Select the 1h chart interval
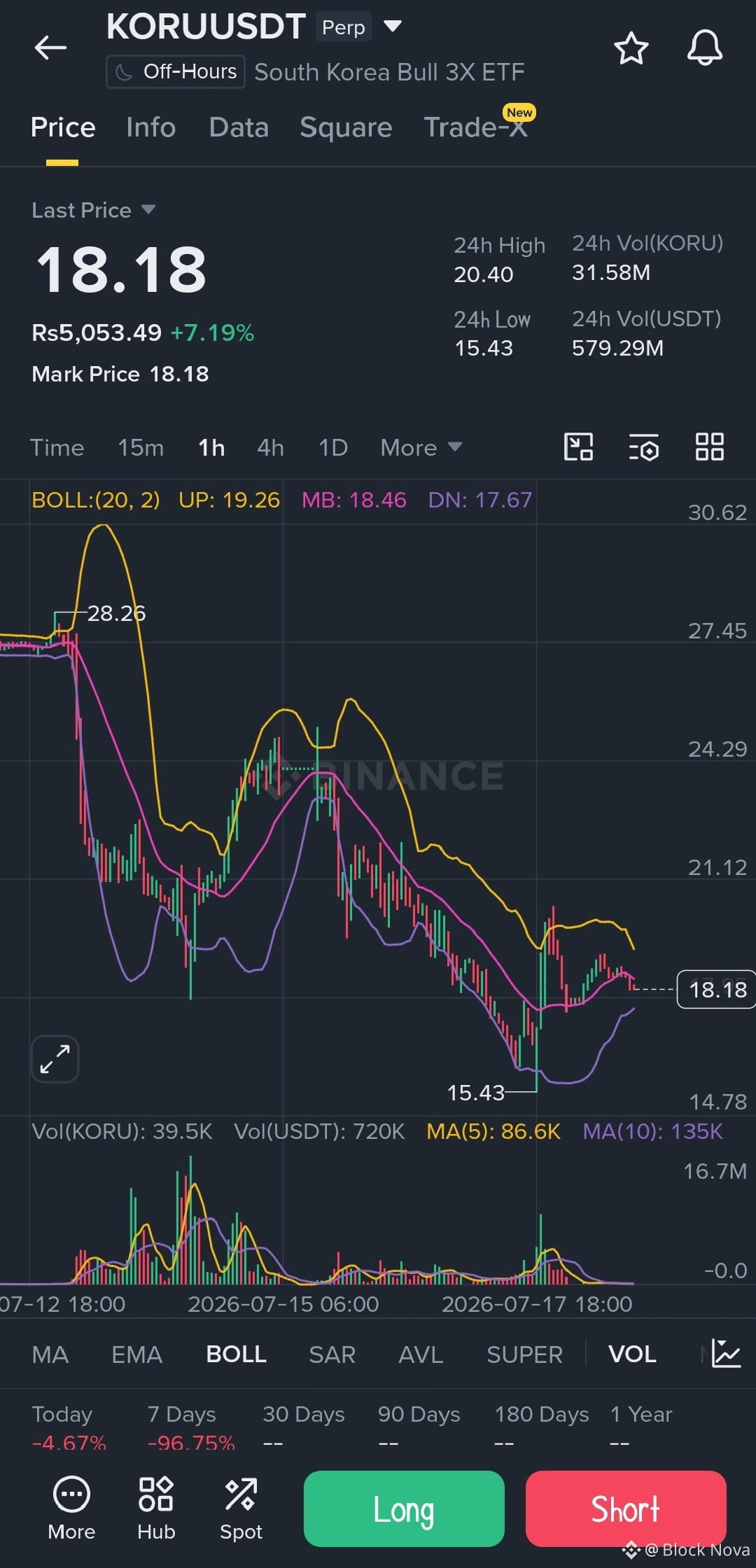 tap(211, 448)
